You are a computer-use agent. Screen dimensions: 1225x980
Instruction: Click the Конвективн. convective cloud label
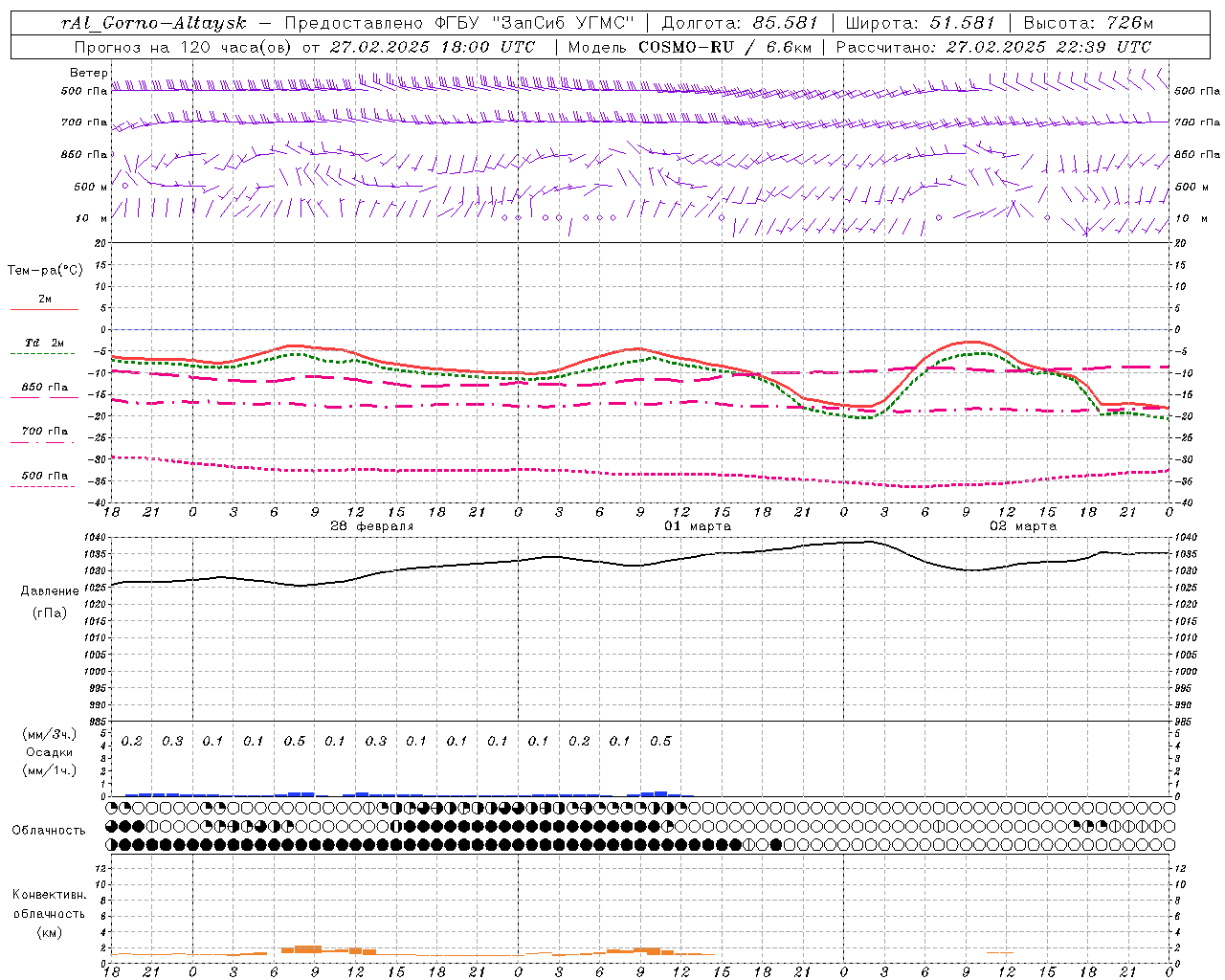(x=49, y=895)
